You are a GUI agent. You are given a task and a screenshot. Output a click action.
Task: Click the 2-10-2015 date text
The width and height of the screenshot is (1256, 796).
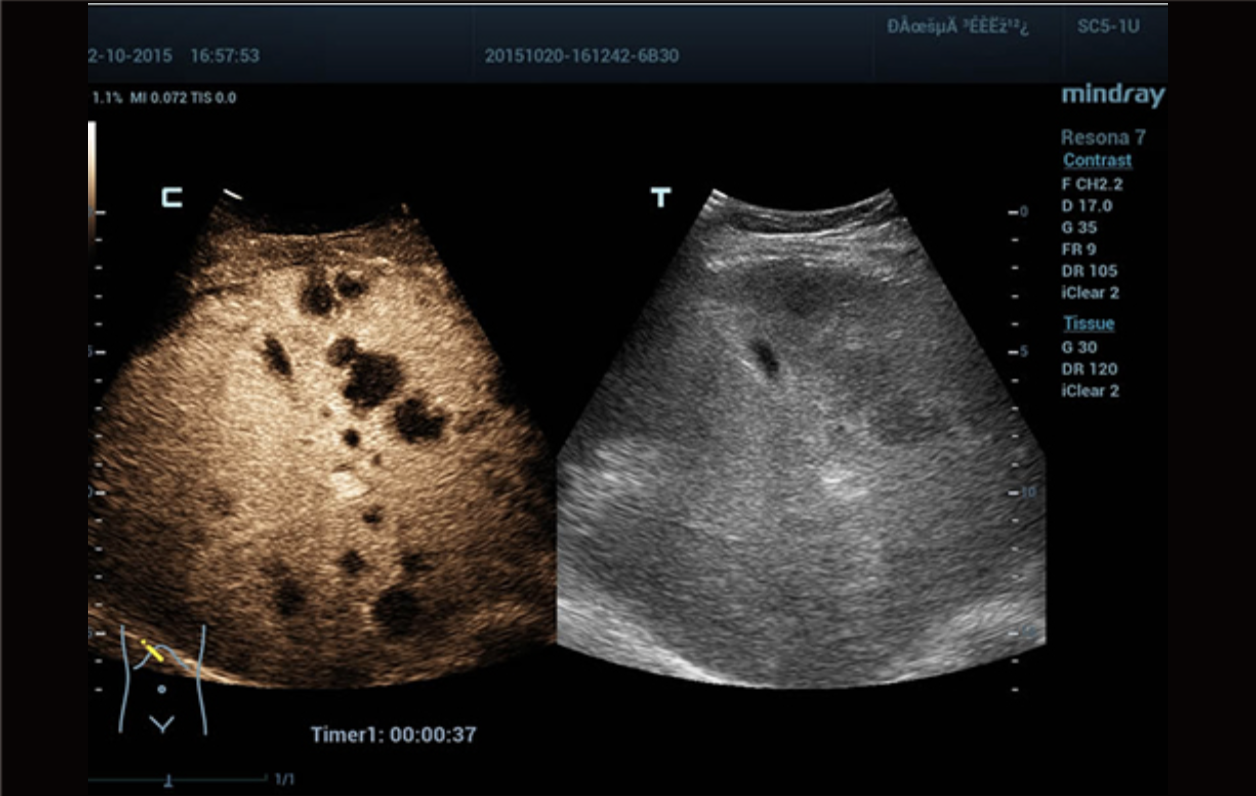click(129, 56)
